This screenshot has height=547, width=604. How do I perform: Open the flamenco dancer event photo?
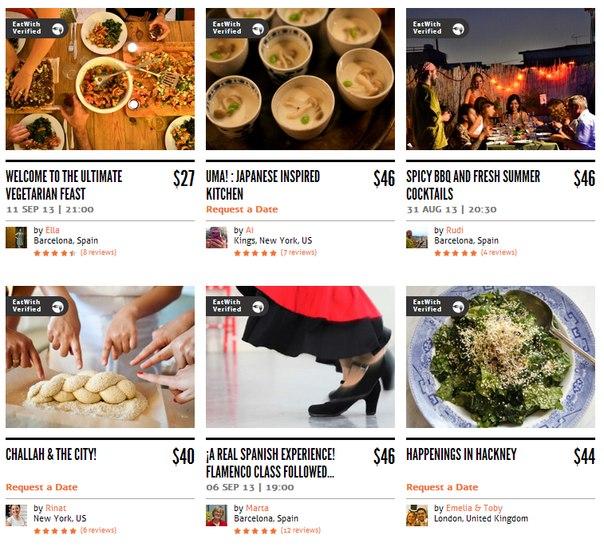pos(300,357)
